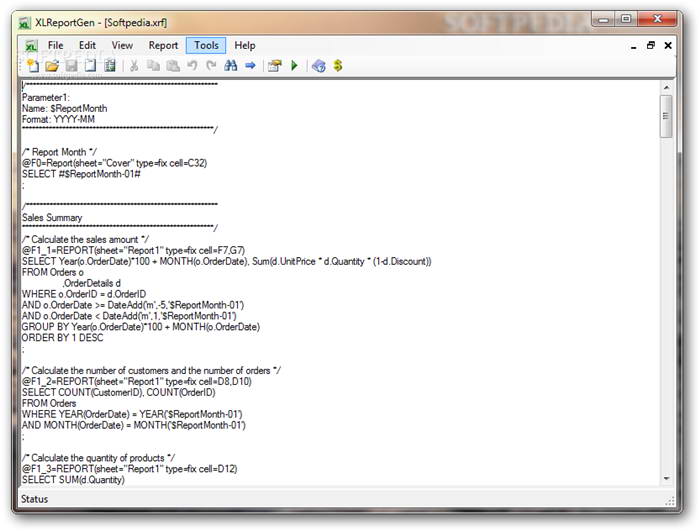Click the '@F0=Report(sheet="Cover"' line
700x531 pixels.
pos(114,163)
